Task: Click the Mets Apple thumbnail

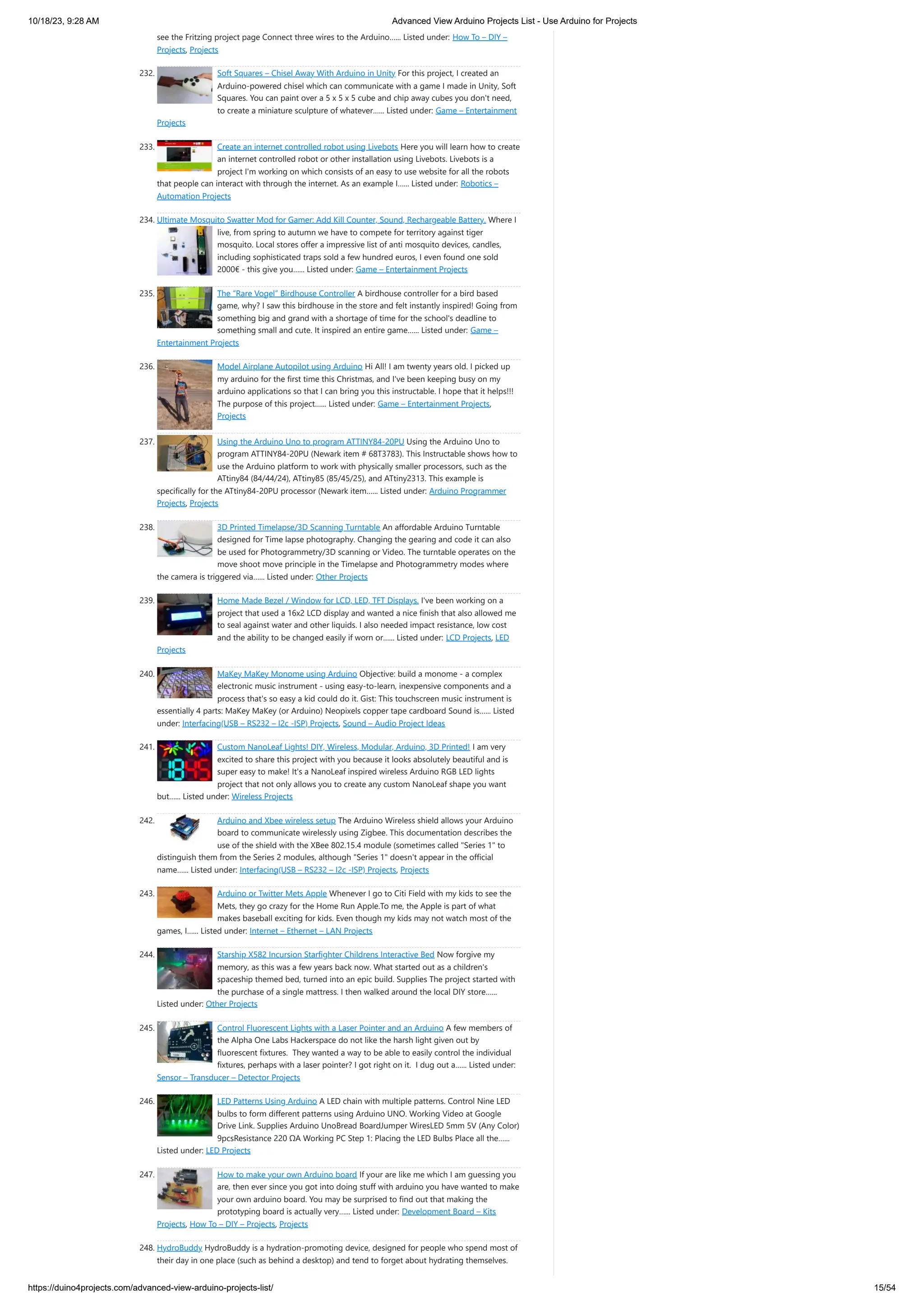Action: [185, 902]
